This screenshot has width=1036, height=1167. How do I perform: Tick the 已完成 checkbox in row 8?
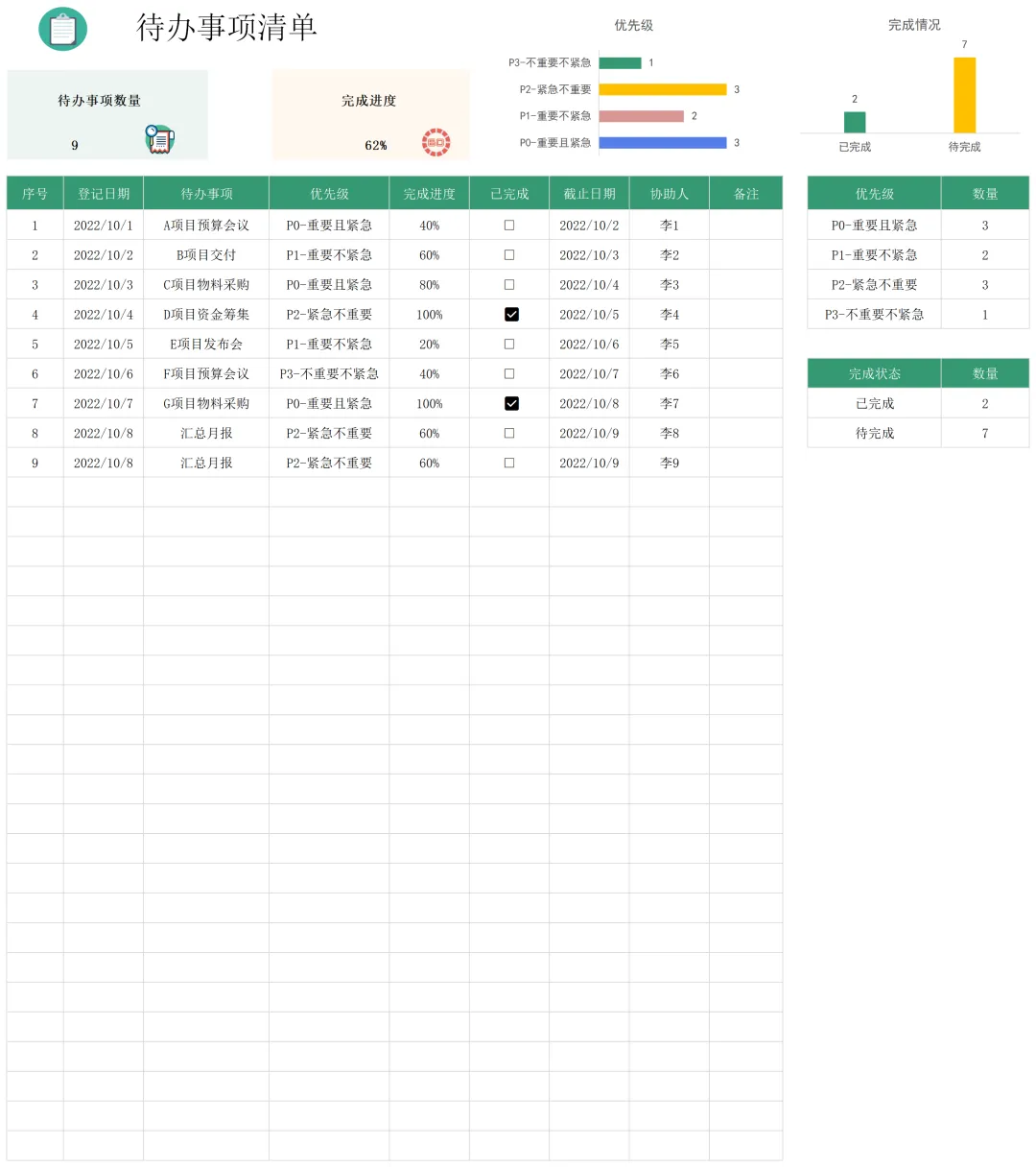point(509,433)
